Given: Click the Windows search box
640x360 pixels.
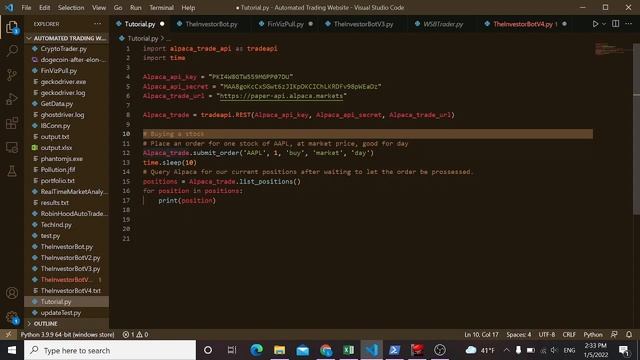Looking at the screenshot, I should [110, 350].
